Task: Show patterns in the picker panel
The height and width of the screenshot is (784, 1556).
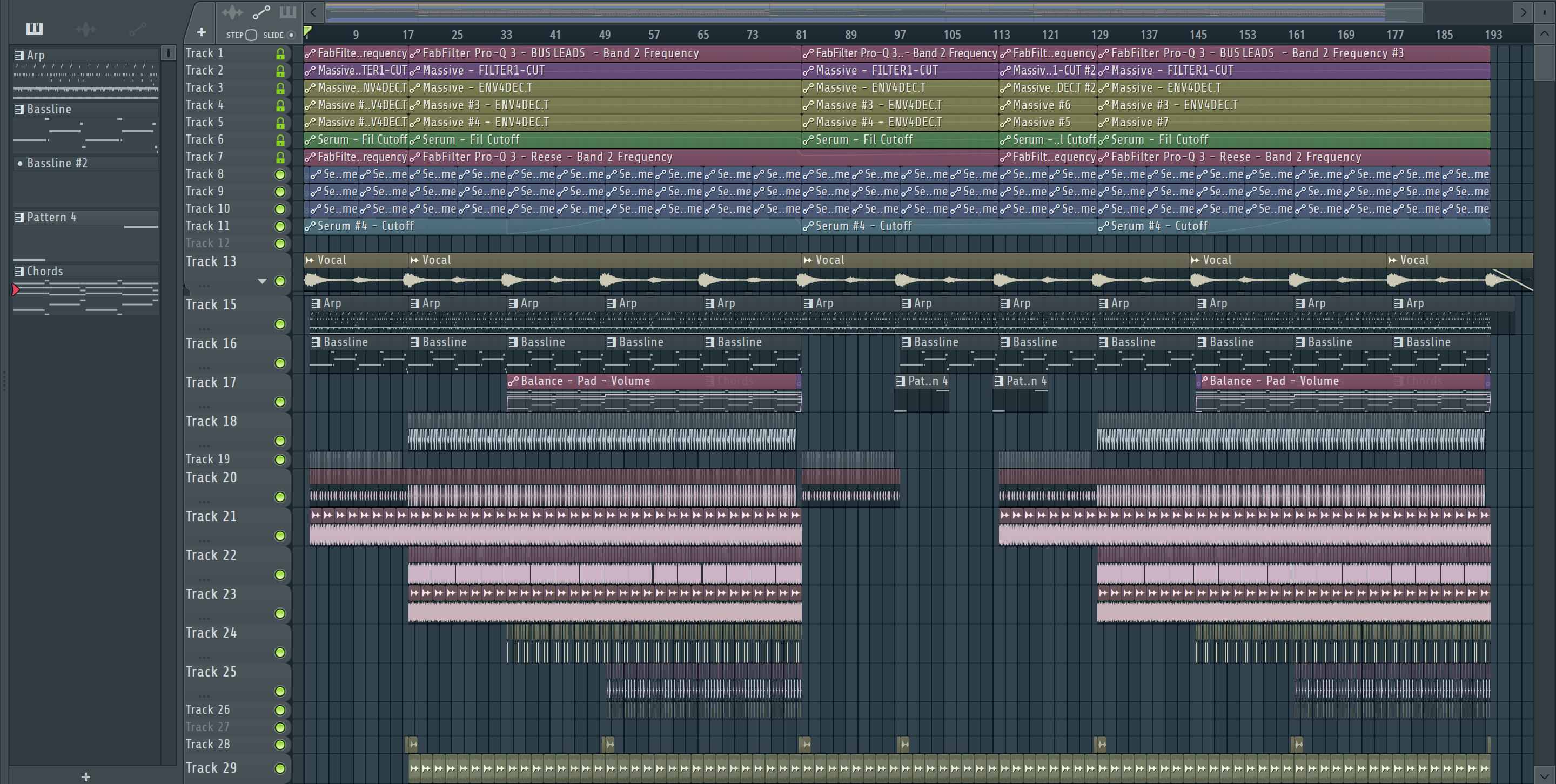Action: click(x=35, y=29)
